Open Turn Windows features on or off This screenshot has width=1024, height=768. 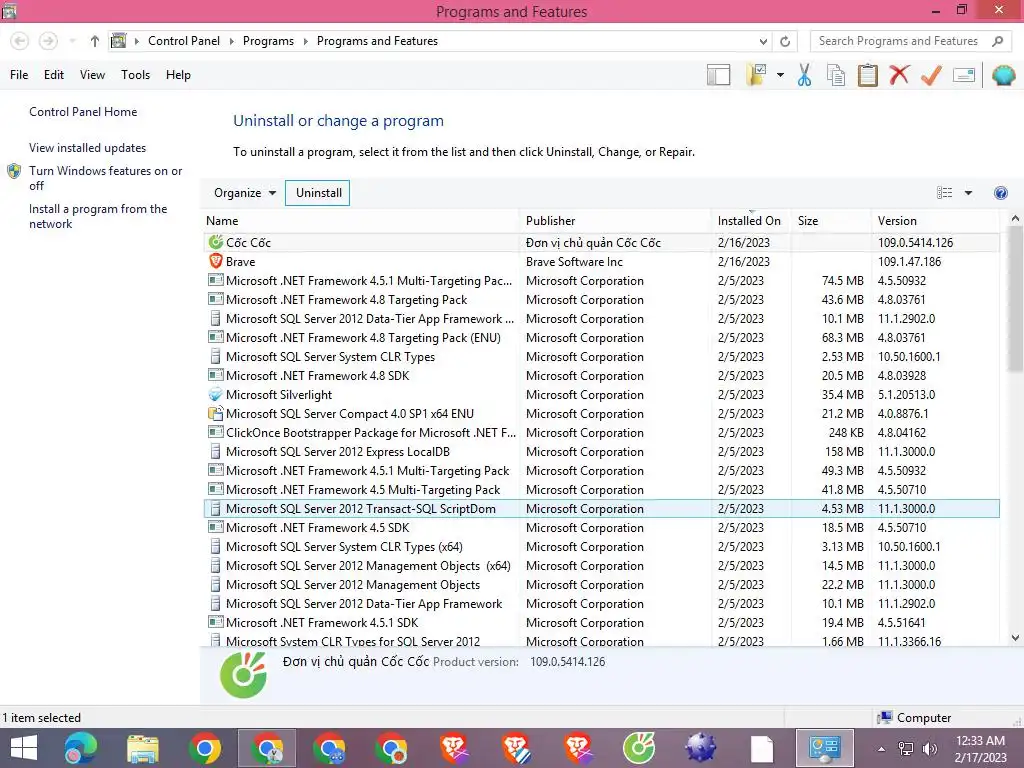(x=105, y=178)
